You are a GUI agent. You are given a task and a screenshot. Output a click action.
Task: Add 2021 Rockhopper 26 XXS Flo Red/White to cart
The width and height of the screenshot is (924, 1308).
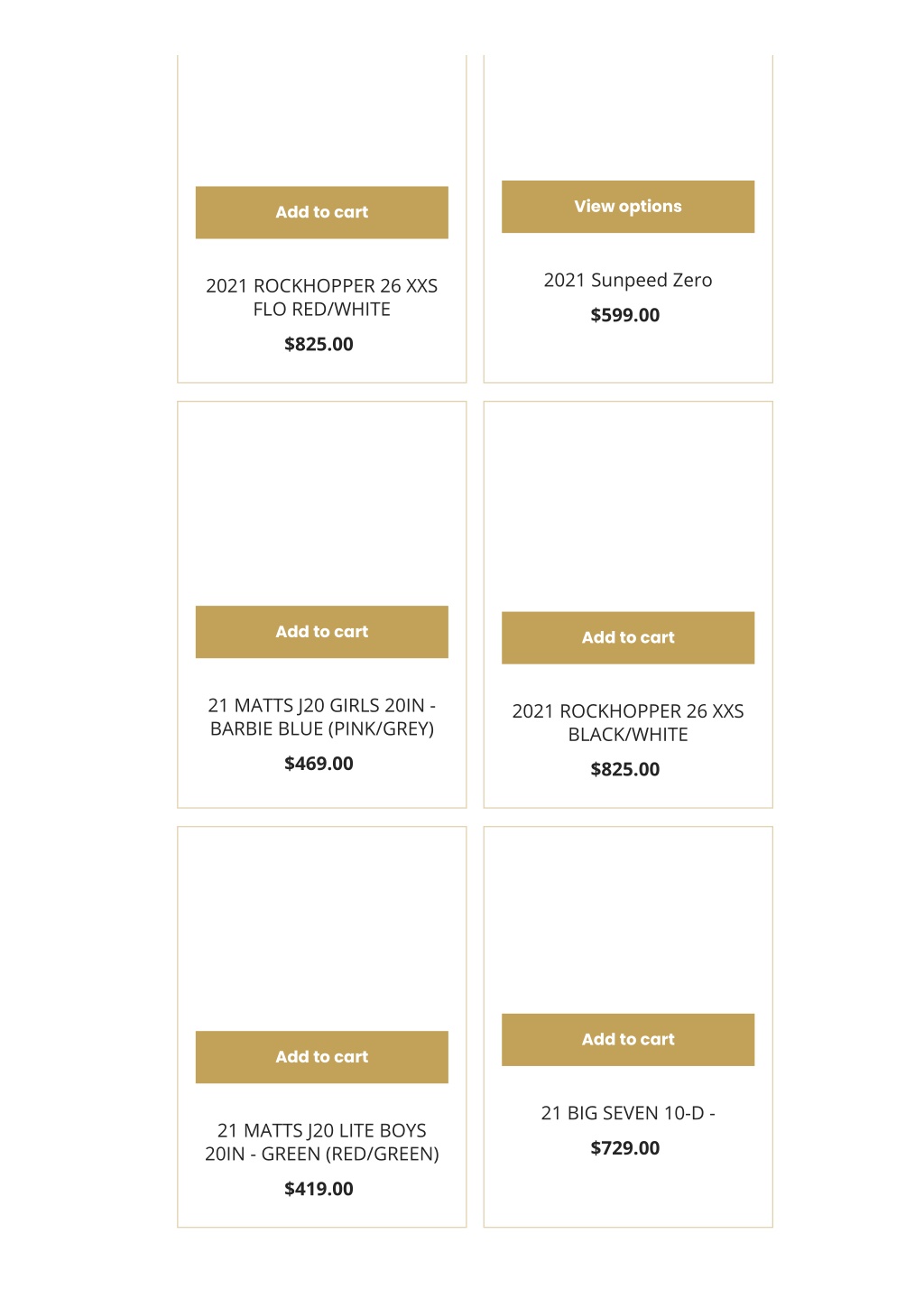pos(321,212)
